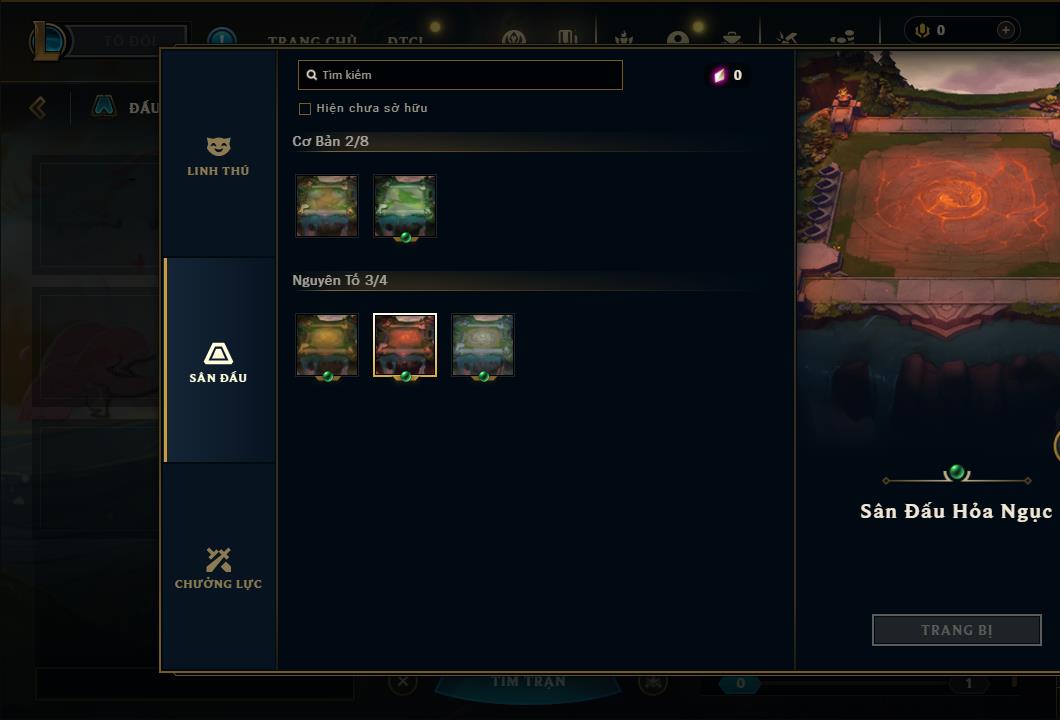Select the Sàn Đấu tab
Viewport: 1060px width, 720px height.
pyautogui.click(x=220, y=360)
